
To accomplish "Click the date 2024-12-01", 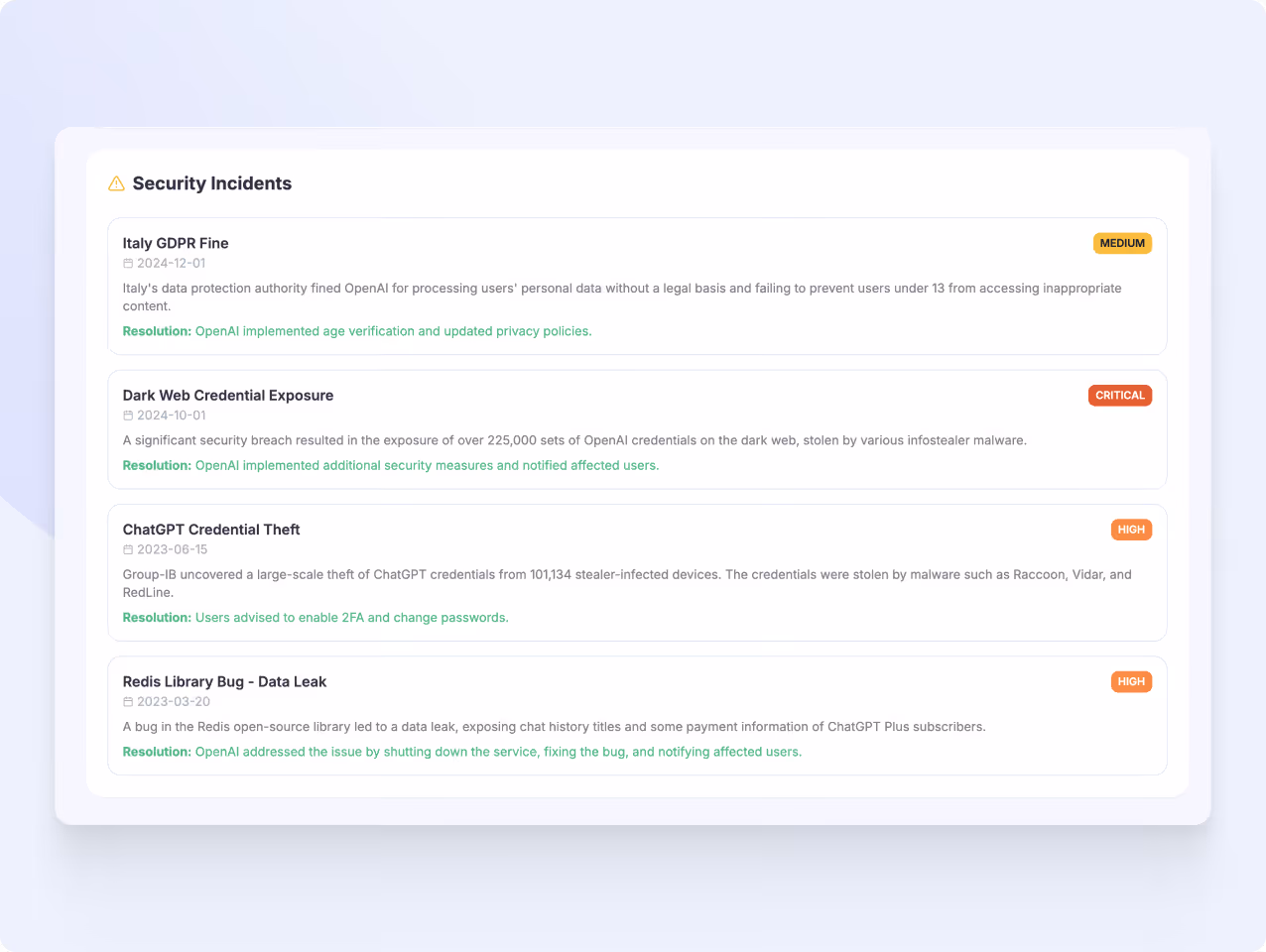I will 173,263.
